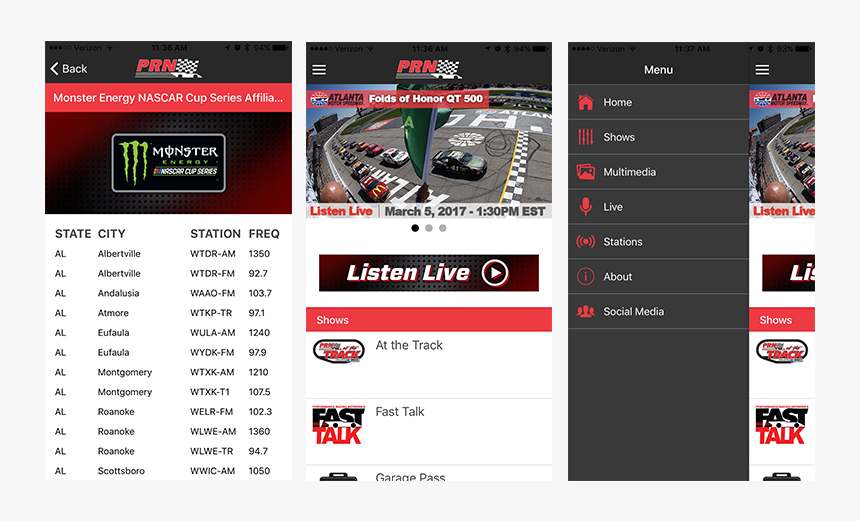Select Monster Energy NASCAR Cup Series Affiliates header
The height and width of the screenshot is (521, 860).
tap(168, 98)
